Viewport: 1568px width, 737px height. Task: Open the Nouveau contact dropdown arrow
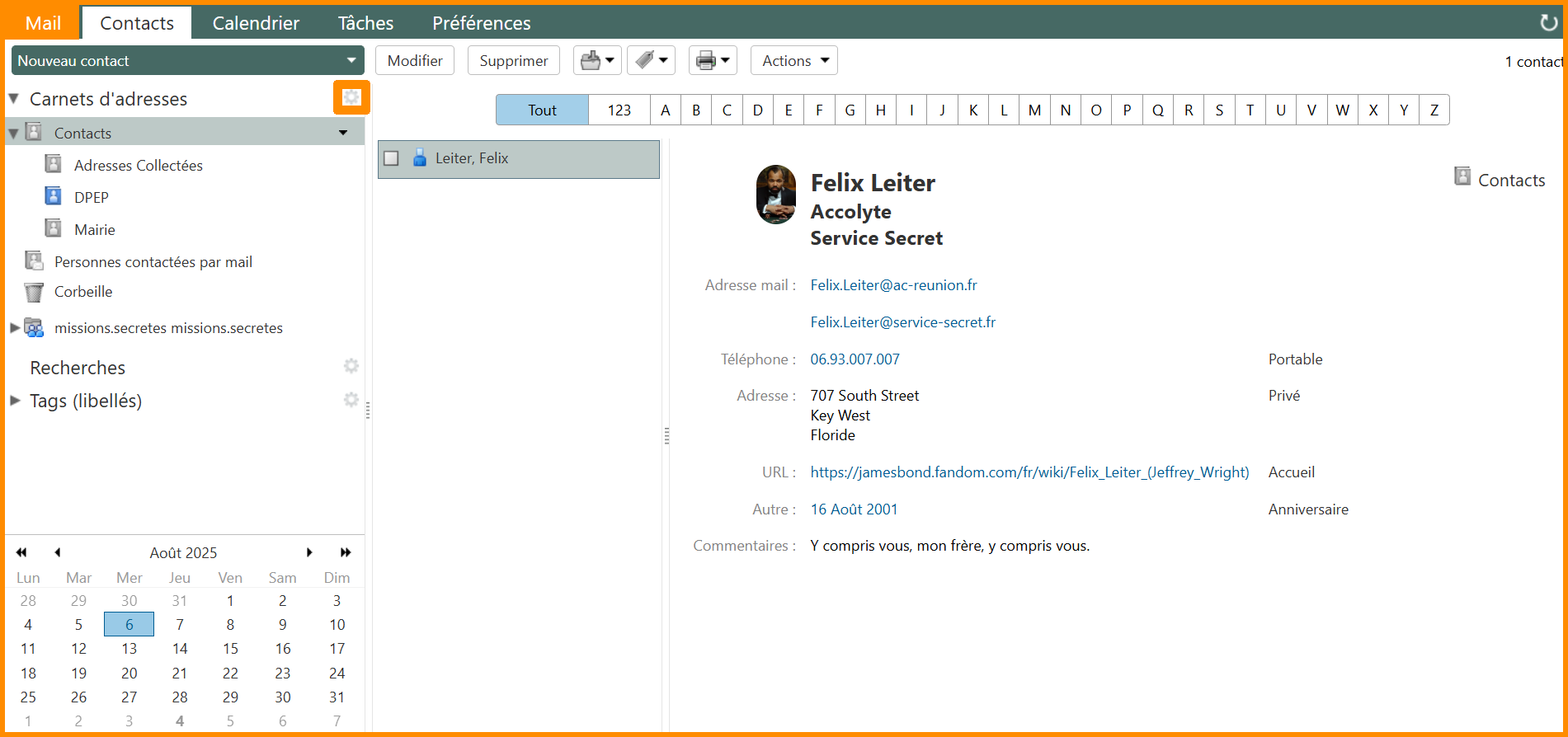351,60
